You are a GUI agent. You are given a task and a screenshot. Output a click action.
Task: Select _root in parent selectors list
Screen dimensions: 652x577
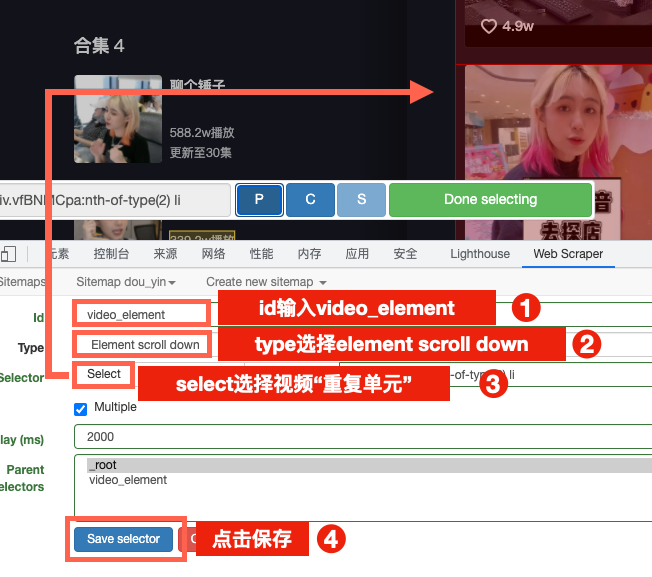(103, 466)
